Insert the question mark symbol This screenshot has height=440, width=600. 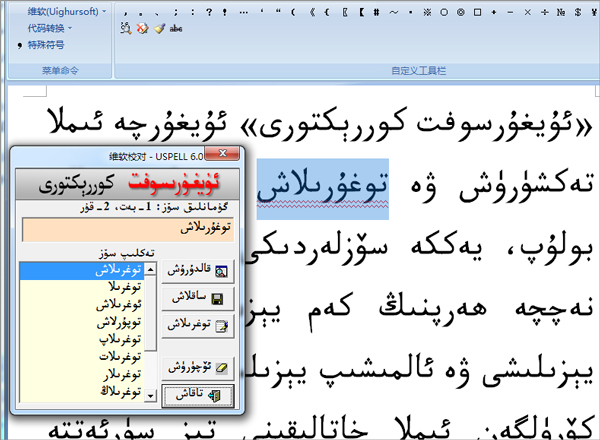pos(209,13)
